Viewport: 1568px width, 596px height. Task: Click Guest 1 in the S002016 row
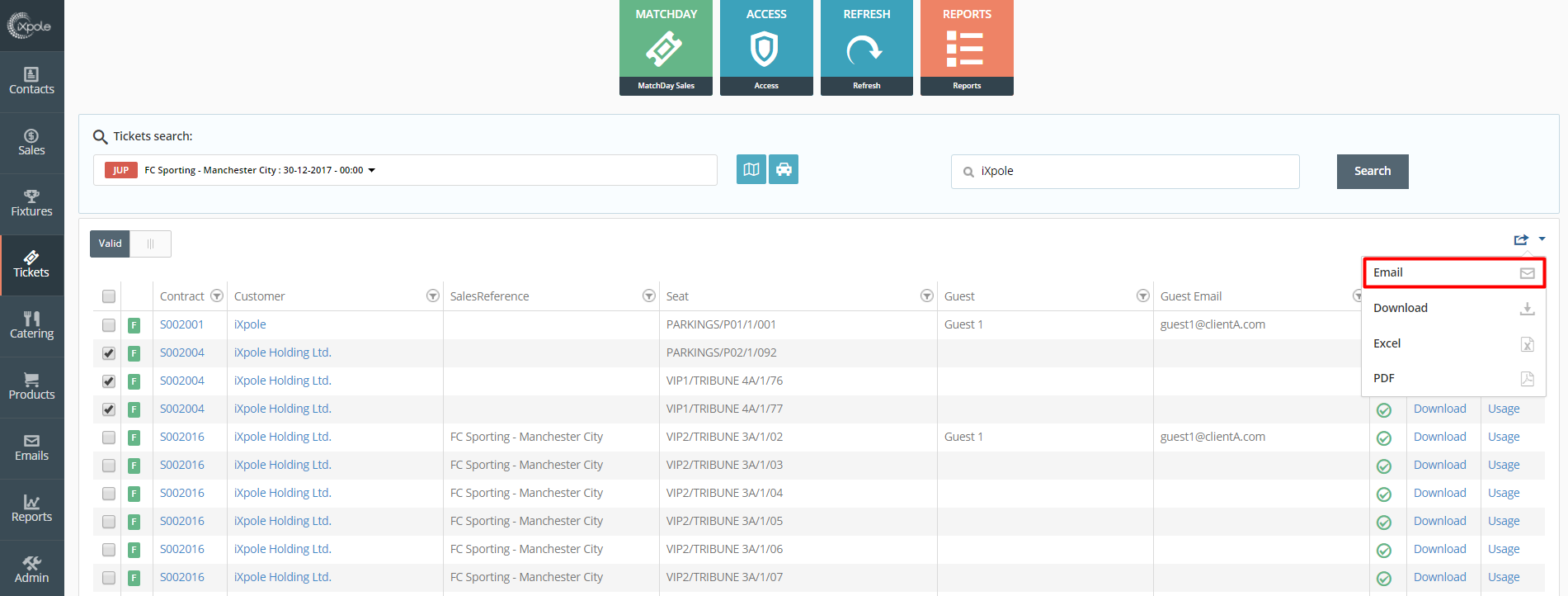point(963,437)
